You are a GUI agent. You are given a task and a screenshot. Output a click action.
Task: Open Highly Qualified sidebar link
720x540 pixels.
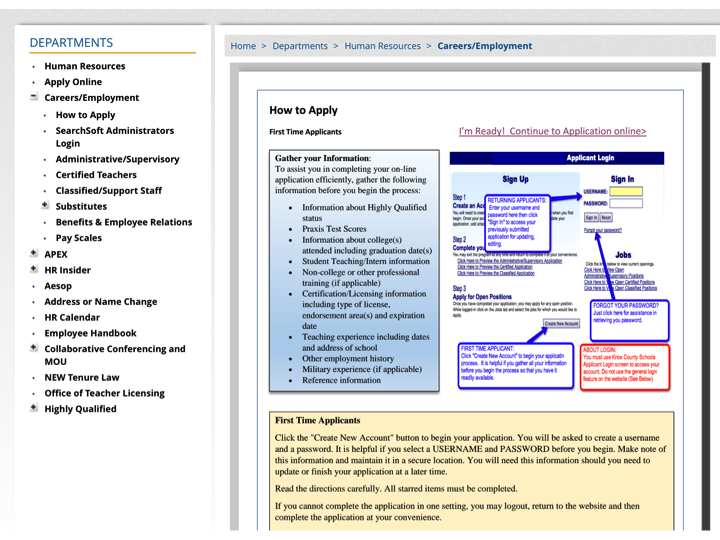click(80, 409)
